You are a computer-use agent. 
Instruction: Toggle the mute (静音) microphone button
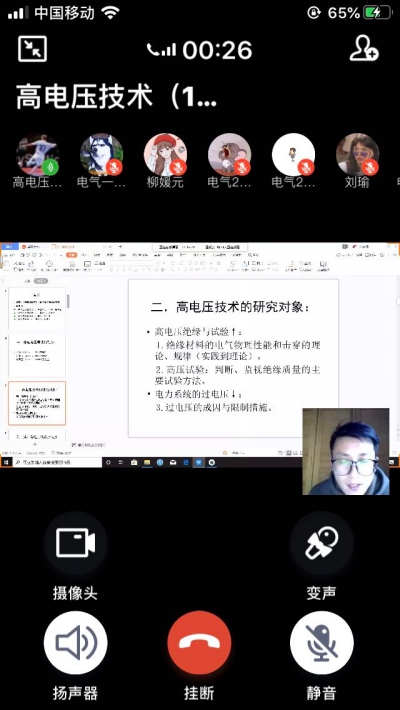point(321,643)
